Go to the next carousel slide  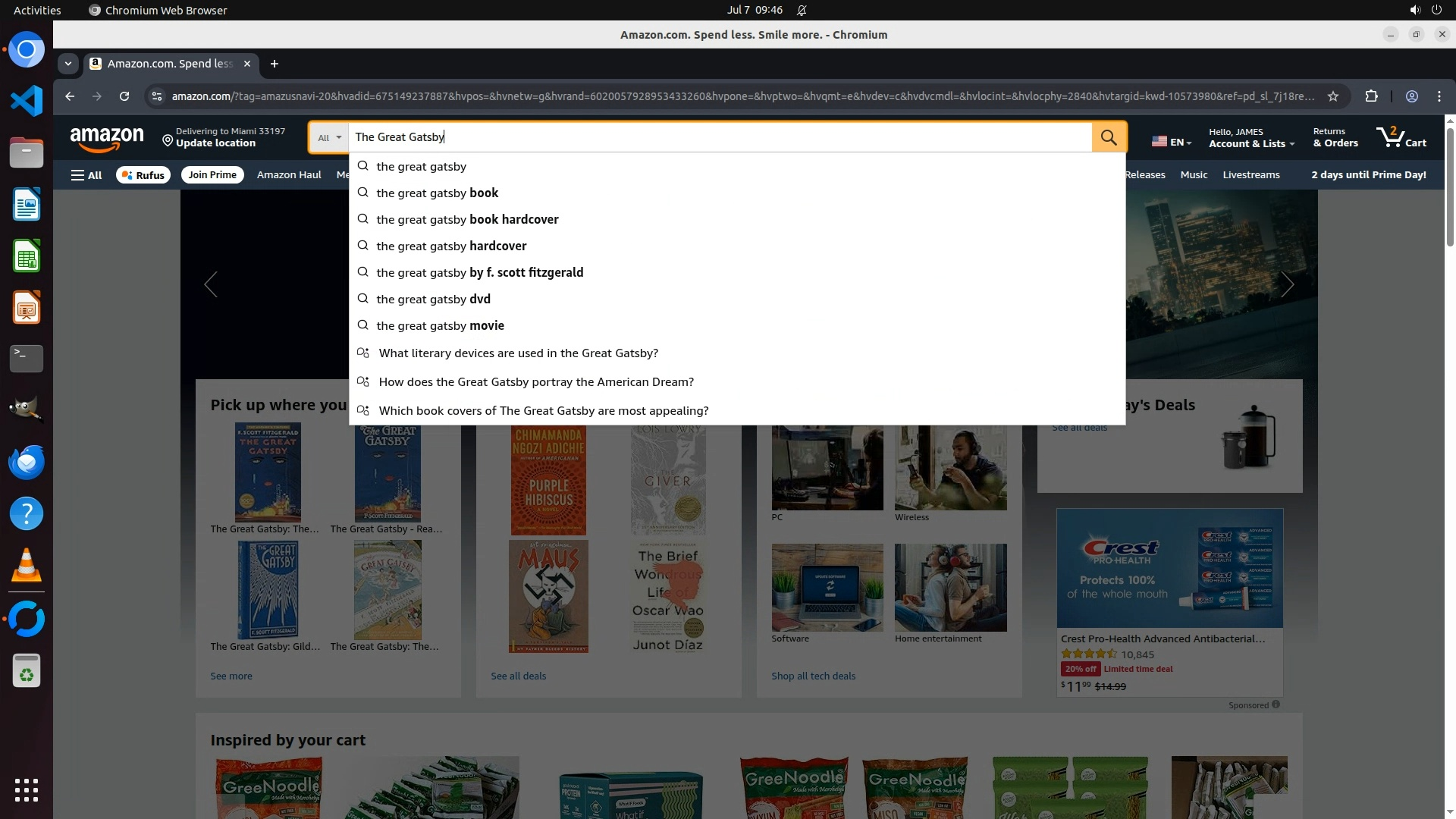click(1287, 284)
